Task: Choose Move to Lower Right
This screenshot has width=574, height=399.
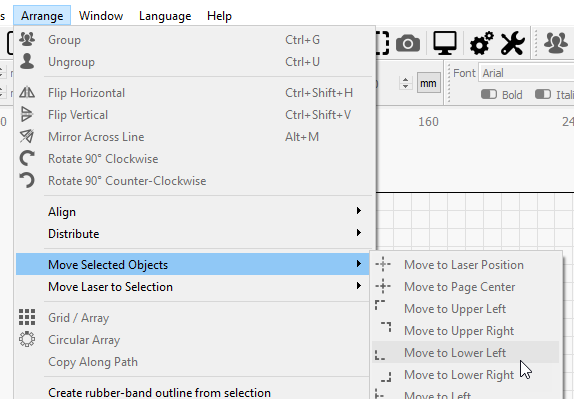Action: click(466, 374)
